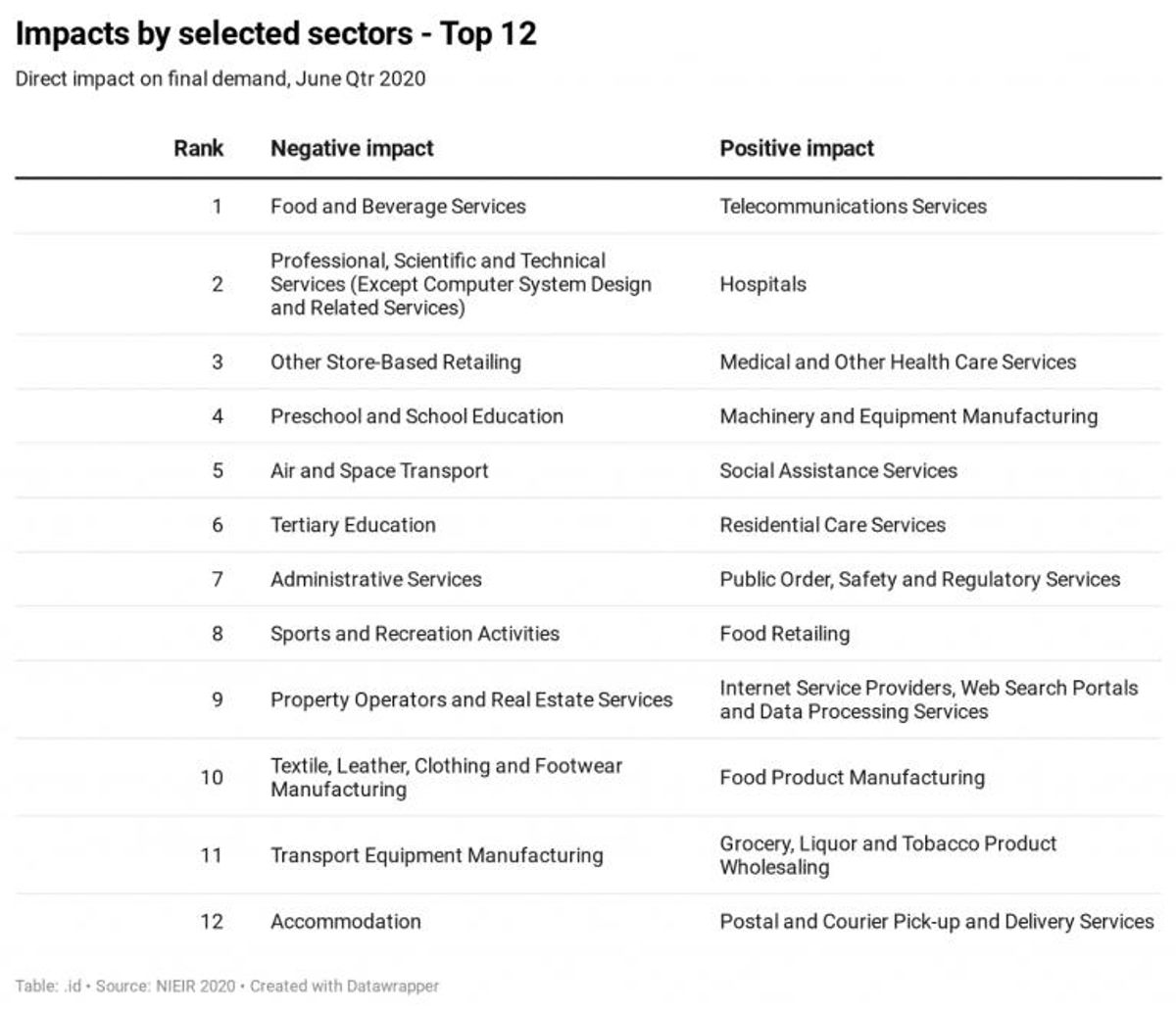The width and height of the screenshot is (1176, 1010).
Task: Click the 'Telecommunications Services' cell
Action: [853, 207]
